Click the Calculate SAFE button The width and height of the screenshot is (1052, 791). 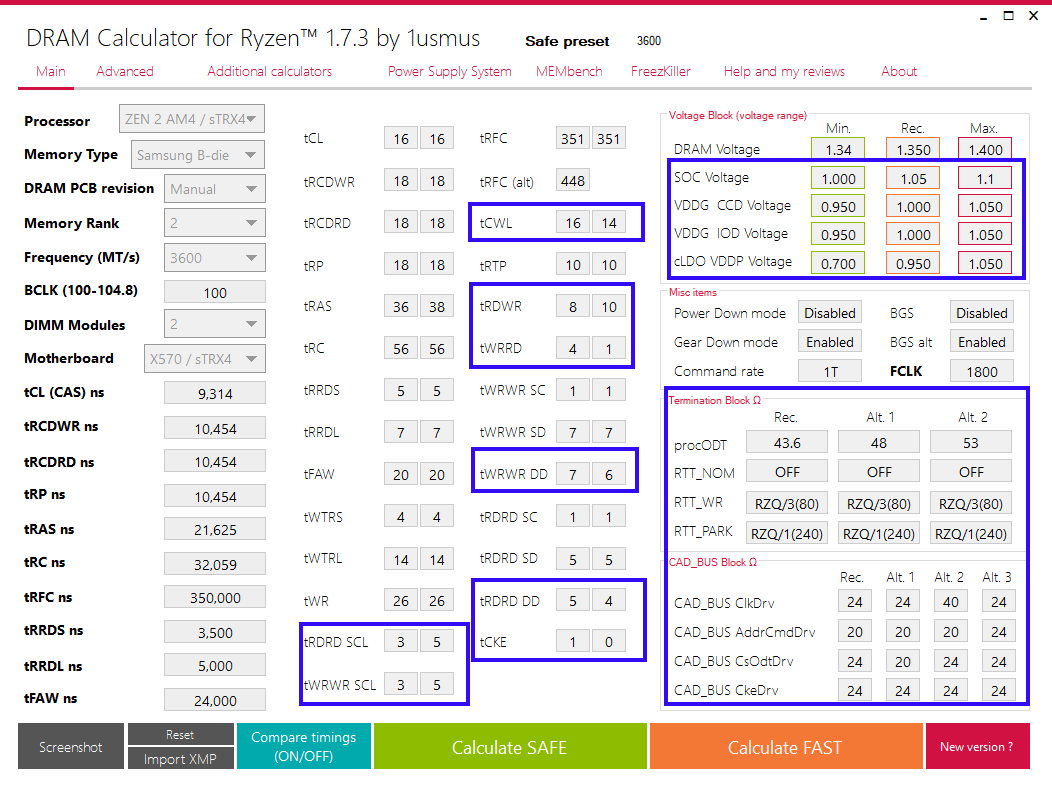(x=510, y=747)
